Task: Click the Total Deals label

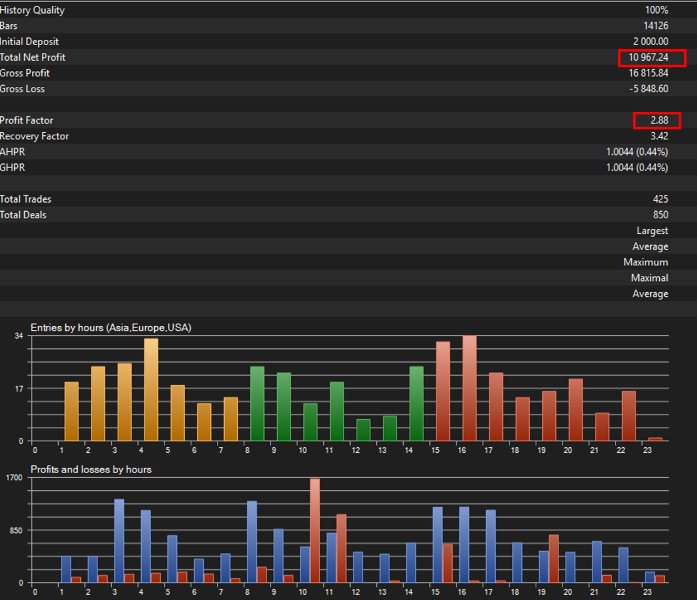Action: 23,215
